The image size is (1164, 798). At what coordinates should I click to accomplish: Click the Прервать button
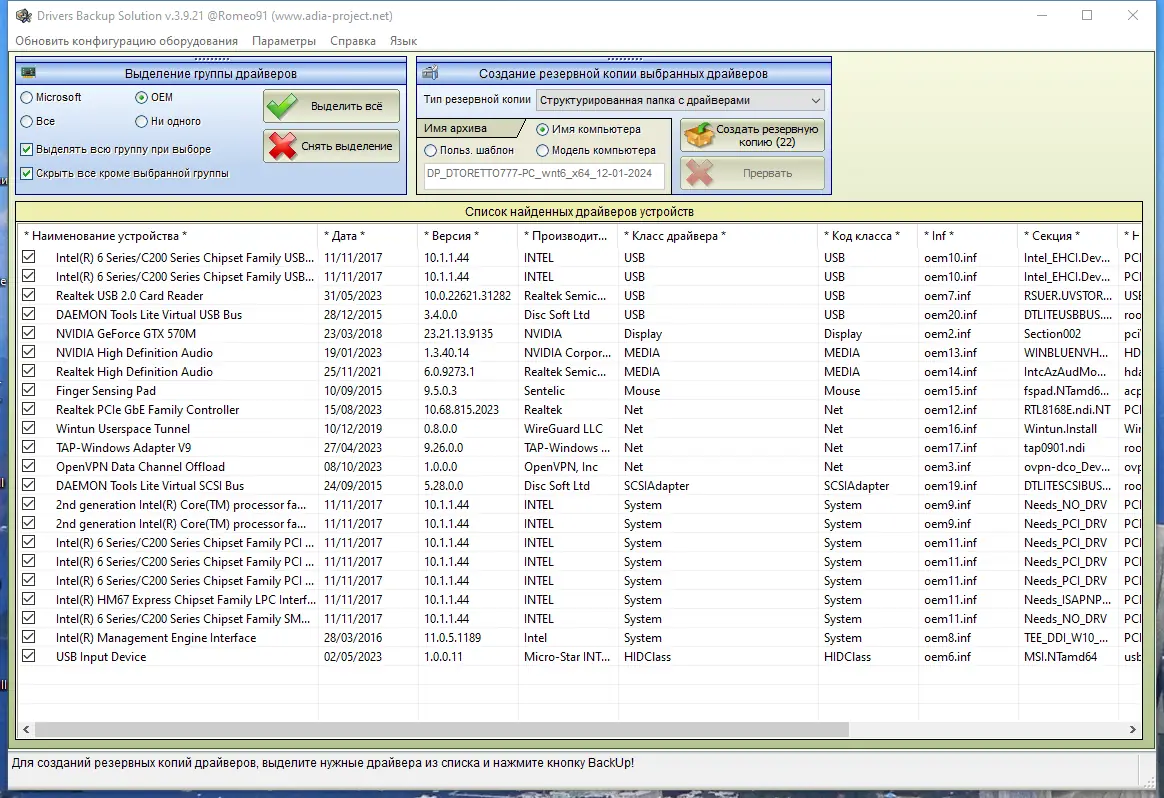[753, 173]
